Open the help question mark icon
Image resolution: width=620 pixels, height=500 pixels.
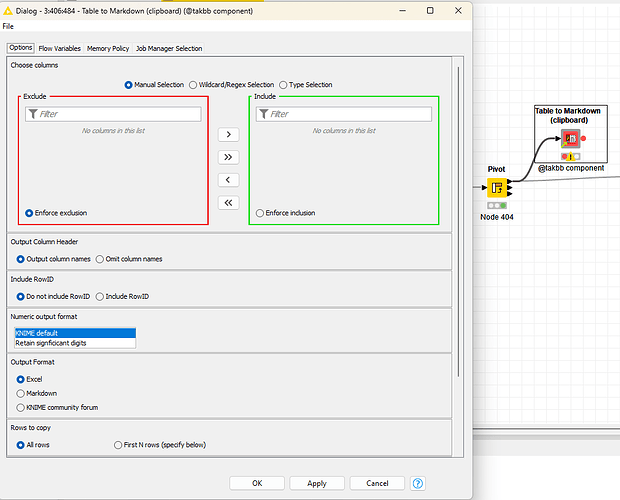(418, 483)
